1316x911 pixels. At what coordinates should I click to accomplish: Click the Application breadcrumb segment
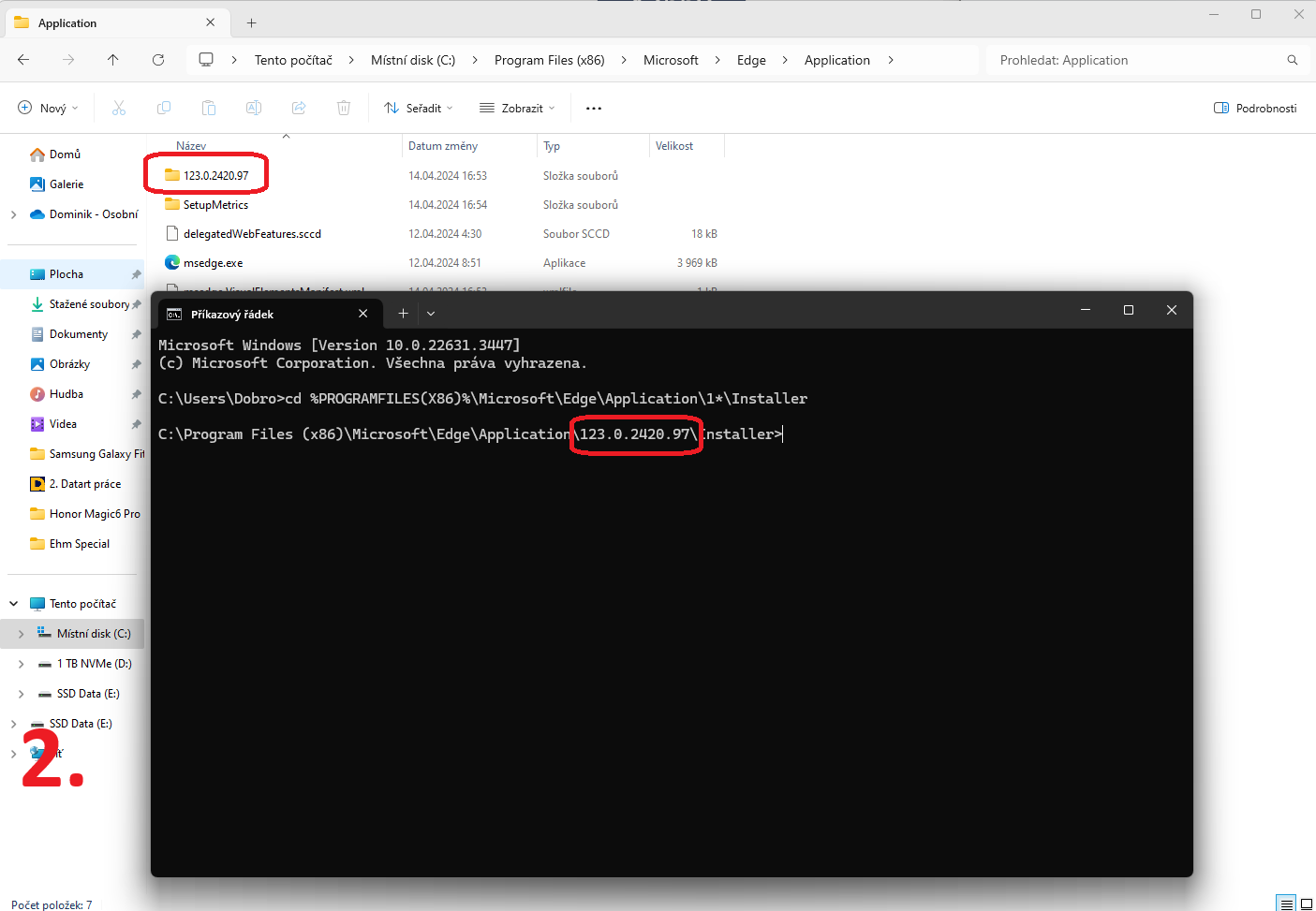click(x=837, y=60)
